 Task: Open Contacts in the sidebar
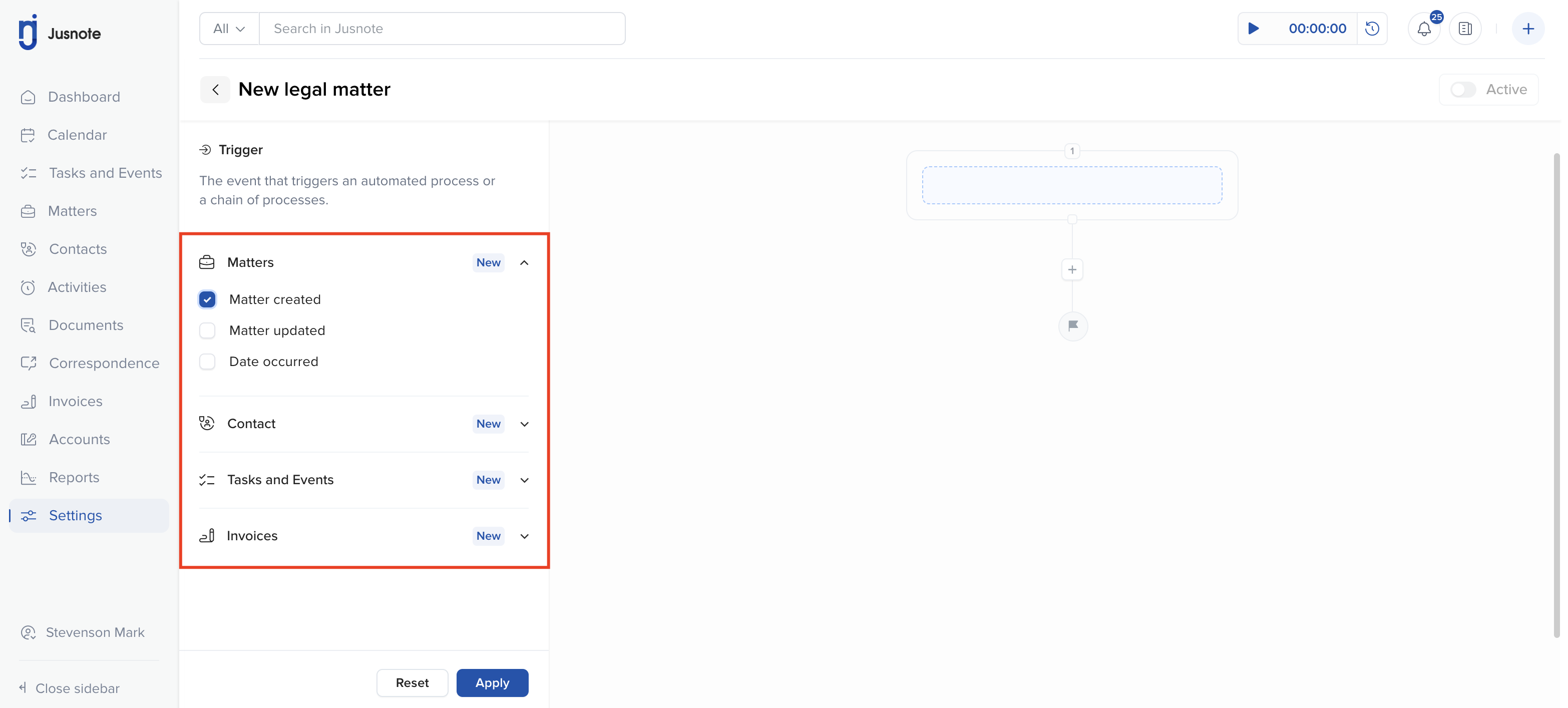[78, 249]
